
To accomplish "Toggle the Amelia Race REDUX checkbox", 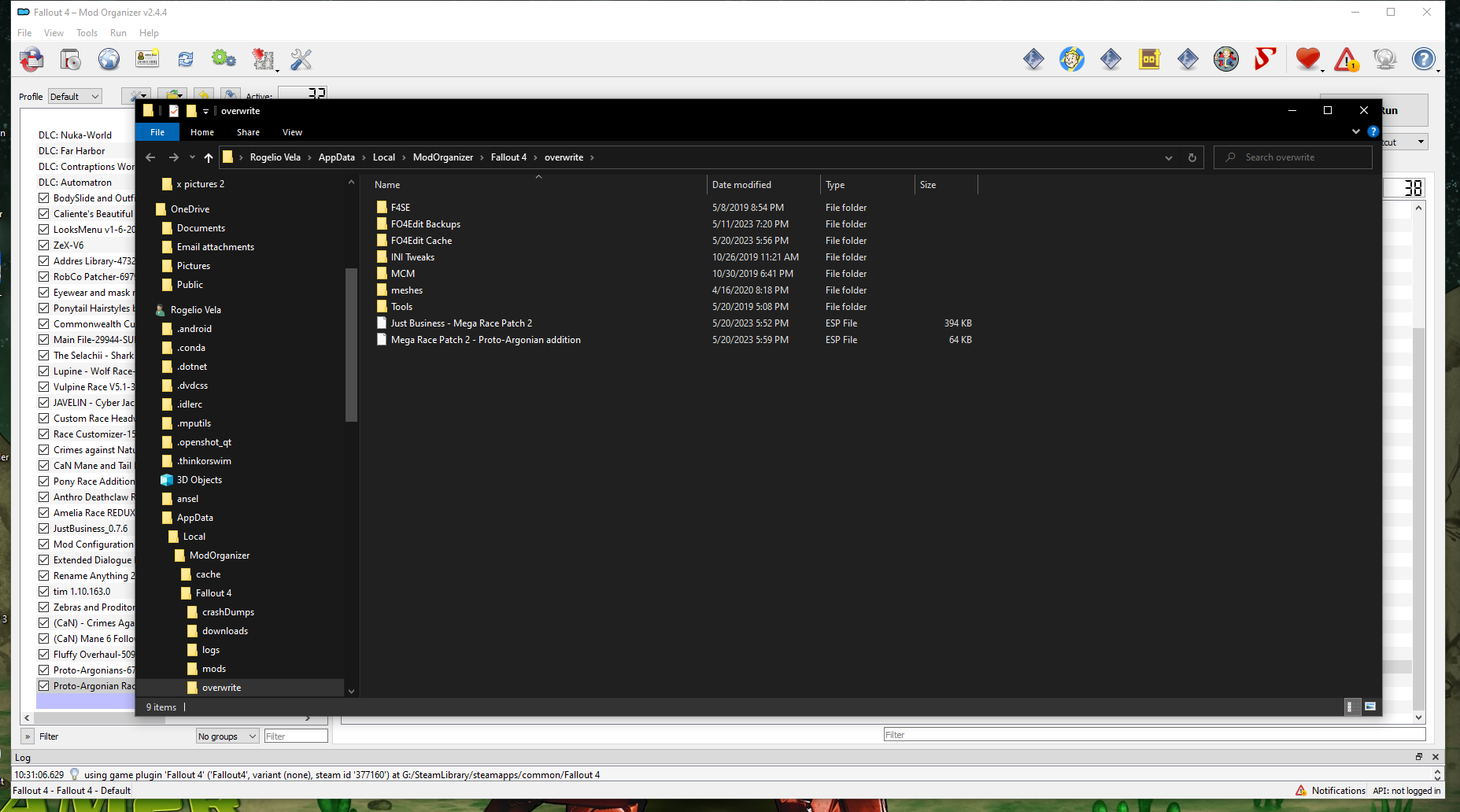I will point(44,512).
